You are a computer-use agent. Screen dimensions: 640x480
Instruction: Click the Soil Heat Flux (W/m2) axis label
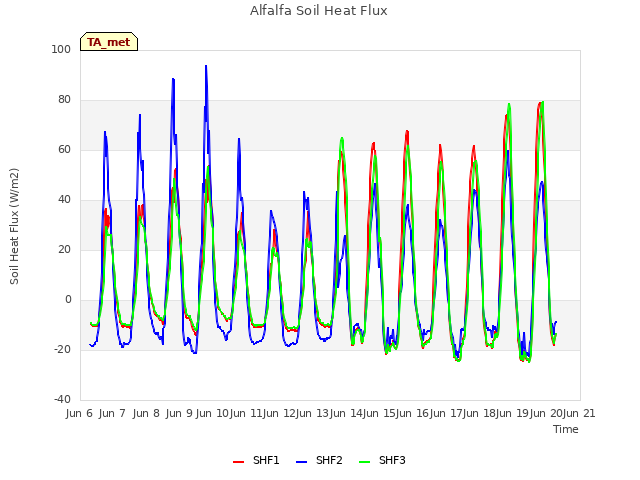(14, 226)
